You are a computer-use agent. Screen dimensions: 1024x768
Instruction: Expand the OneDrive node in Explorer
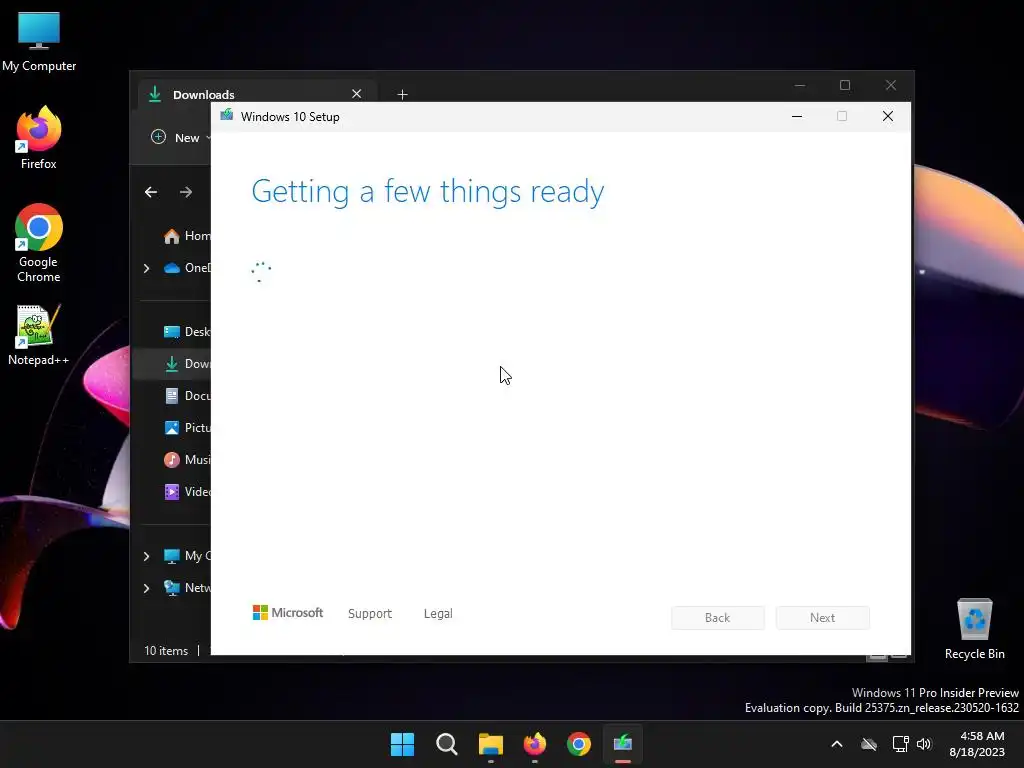coord(146,268)
